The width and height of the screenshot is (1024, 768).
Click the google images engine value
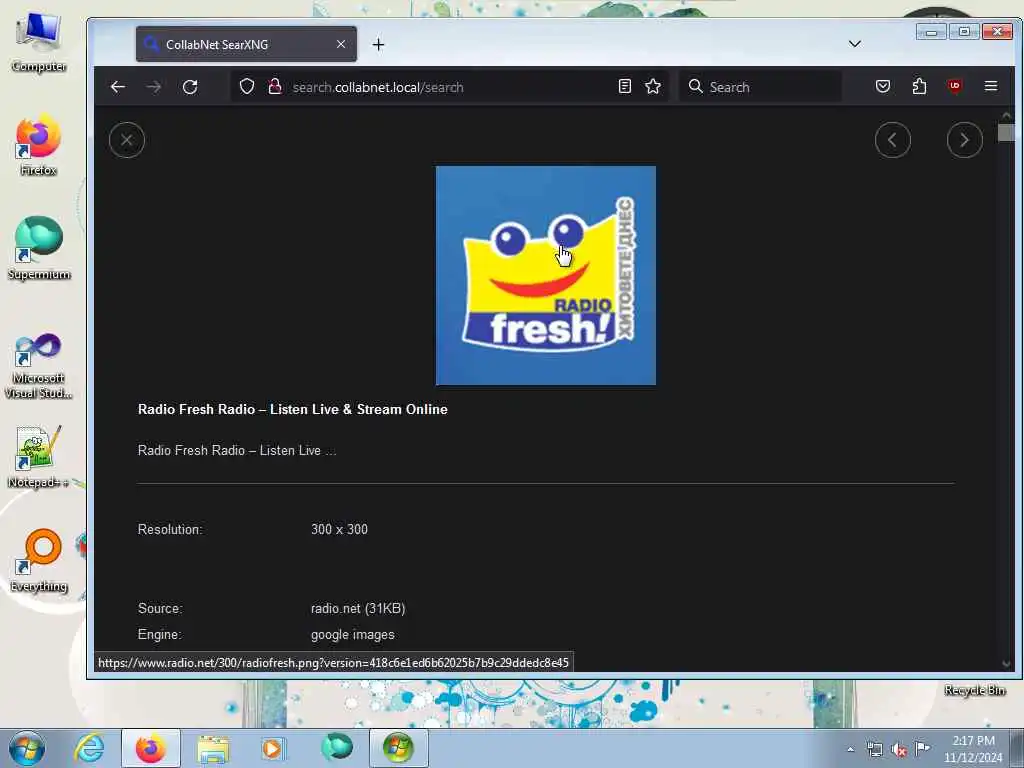coord(353,635)
